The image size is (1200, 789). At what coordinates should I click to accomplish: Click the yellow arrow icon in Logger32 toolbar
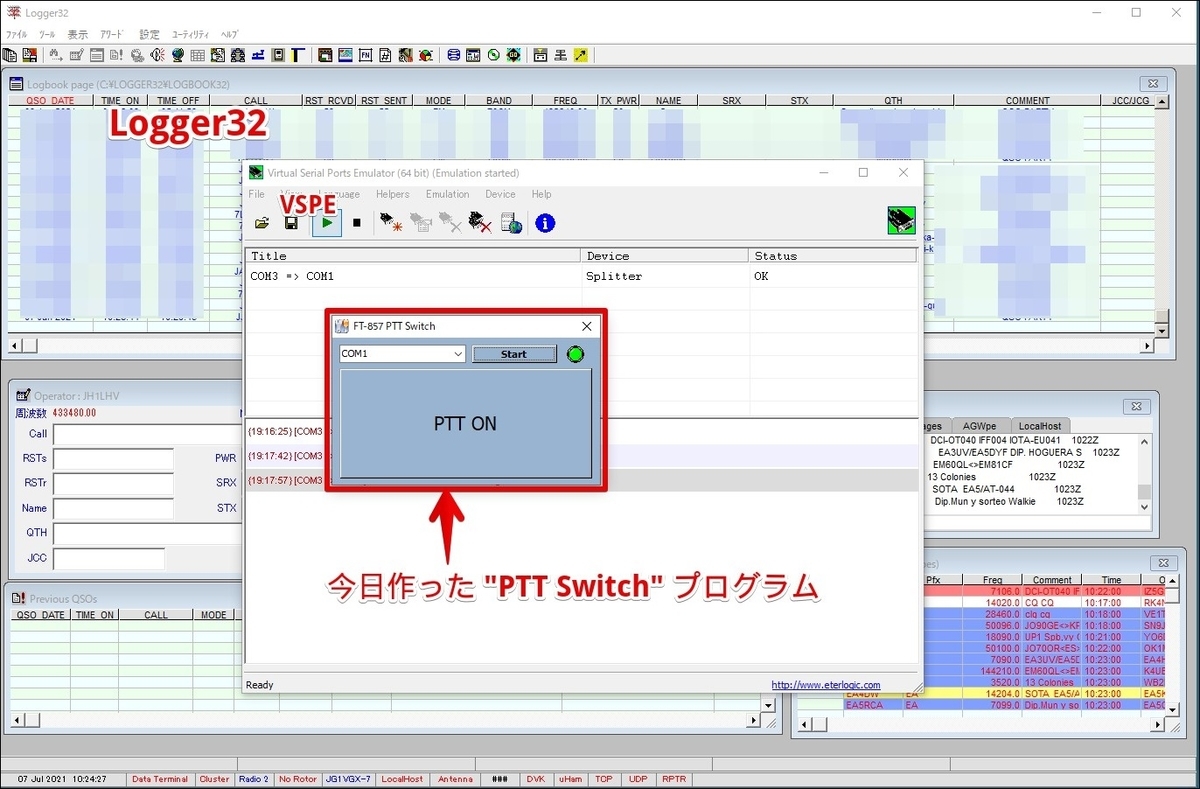[x=581, y=55]
